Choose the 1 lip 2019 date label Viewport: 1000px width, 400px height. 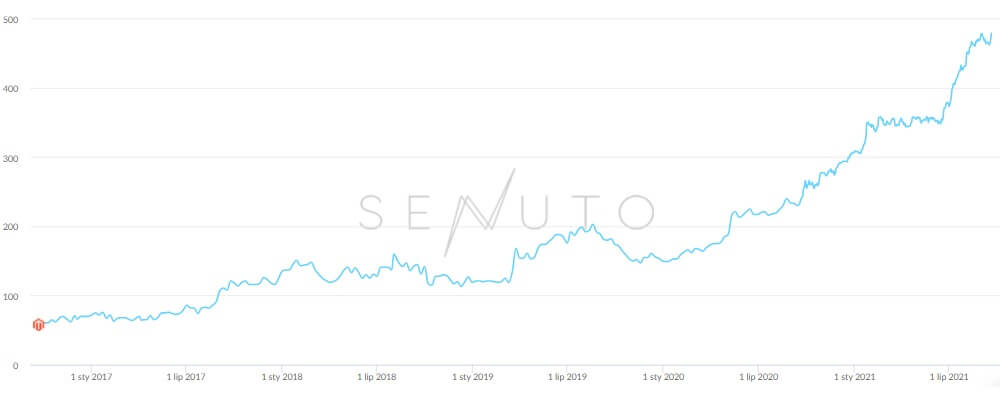pos(567,377)
